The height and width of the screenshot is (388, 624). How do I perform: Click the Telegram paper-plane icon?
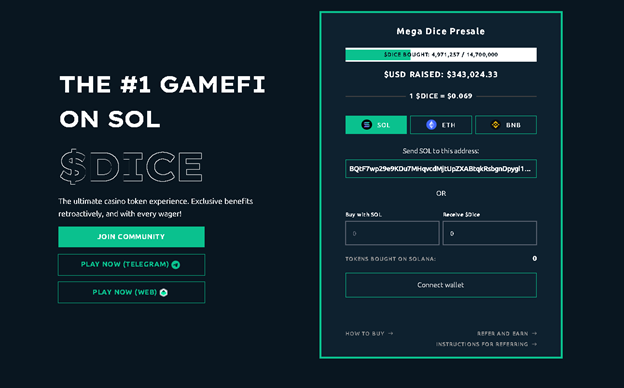[176, 265]
